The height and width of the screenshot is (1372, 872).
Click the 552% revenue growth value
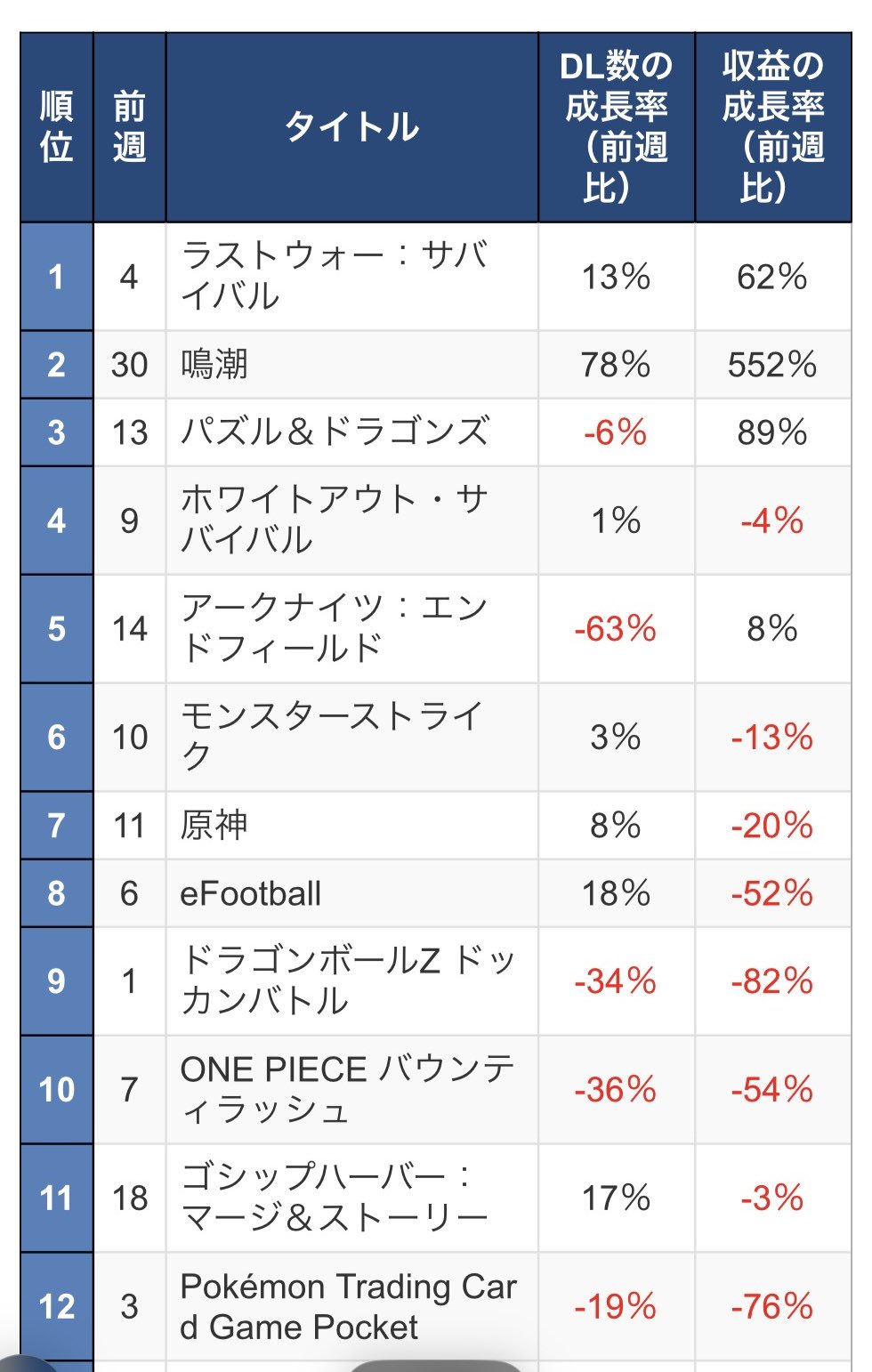coord(772,365)
